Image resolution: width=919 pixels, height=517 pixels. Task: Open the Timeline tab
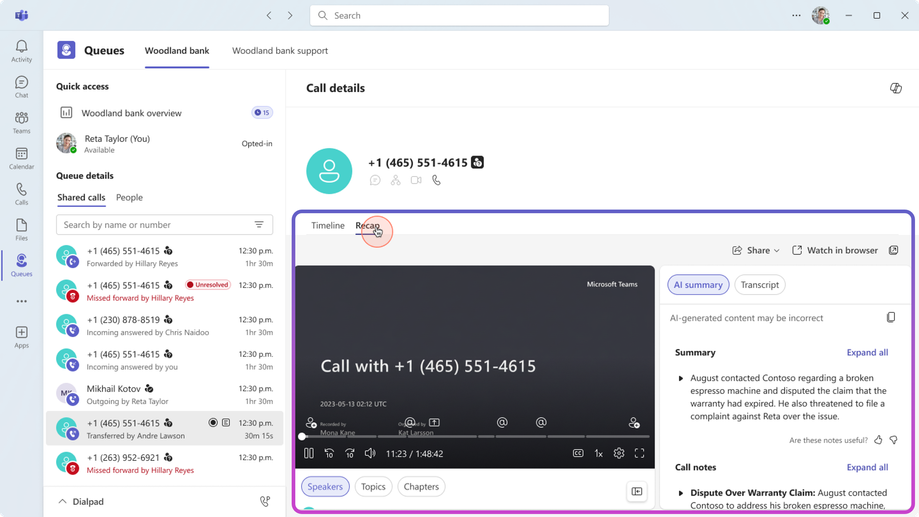328,225
